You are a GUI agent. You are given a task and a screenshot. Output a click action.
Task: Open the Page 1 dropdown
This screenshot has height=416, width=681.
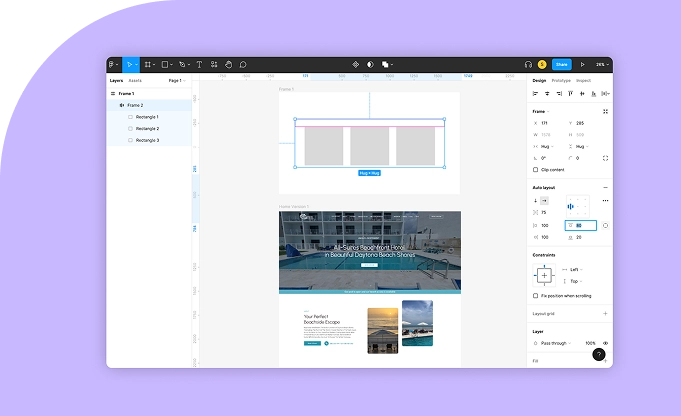176,80
